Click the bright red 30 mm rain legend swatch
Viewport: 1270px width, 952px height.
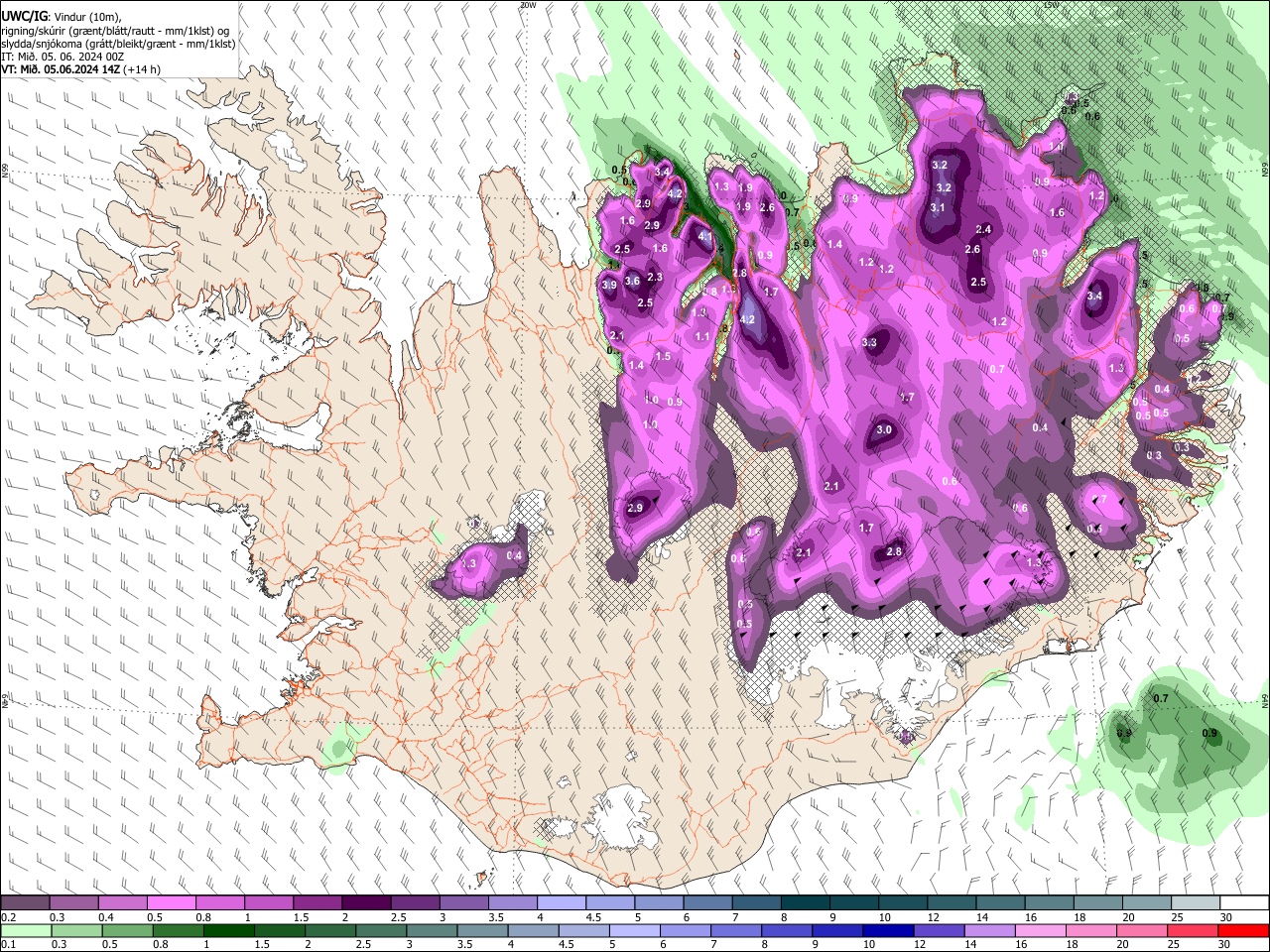[1244, 930]
